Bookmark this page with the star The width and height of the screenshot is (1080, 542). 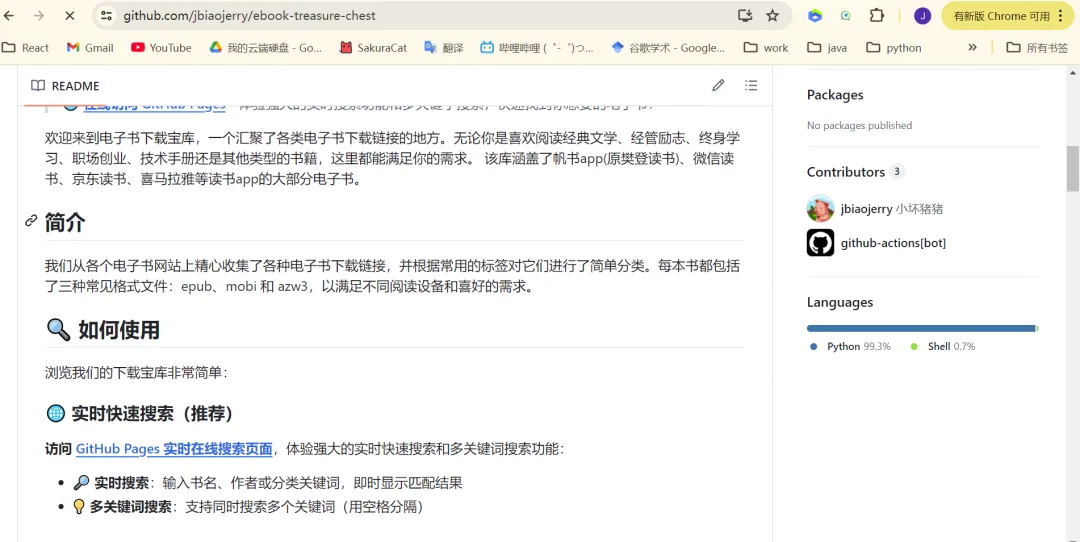(772, 15)
